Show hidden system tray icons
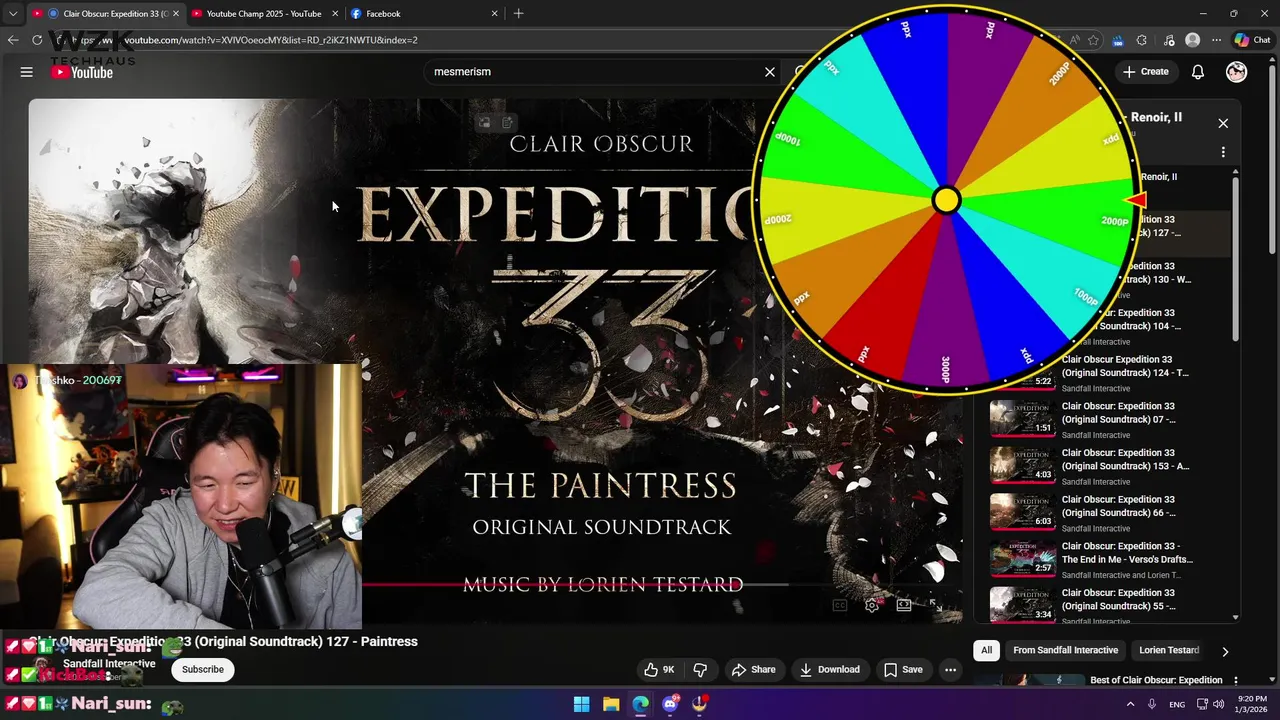 [x=1131, y=704]
